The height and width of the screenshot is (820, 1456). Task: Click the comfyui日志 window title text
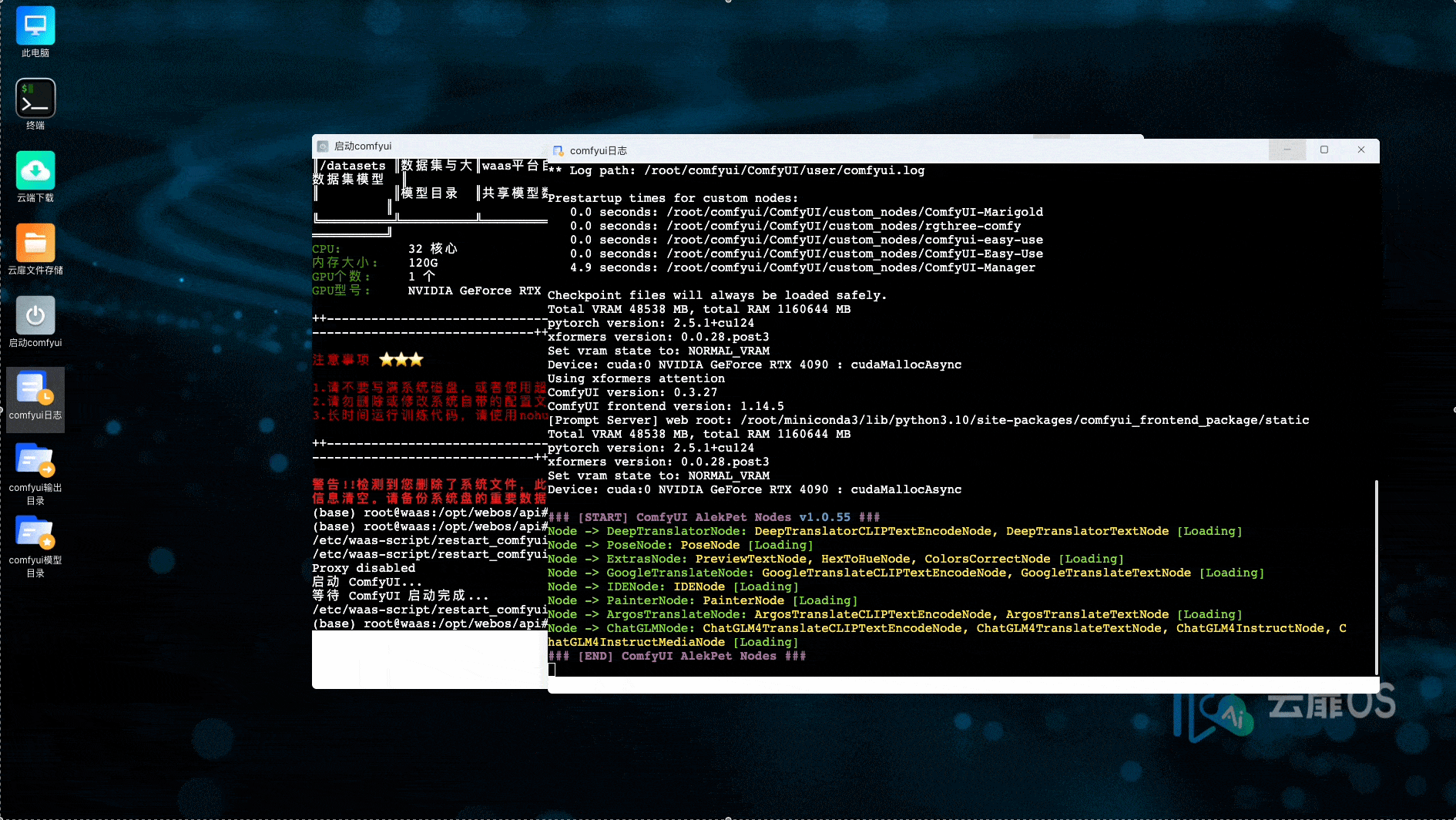click(599, 151)
